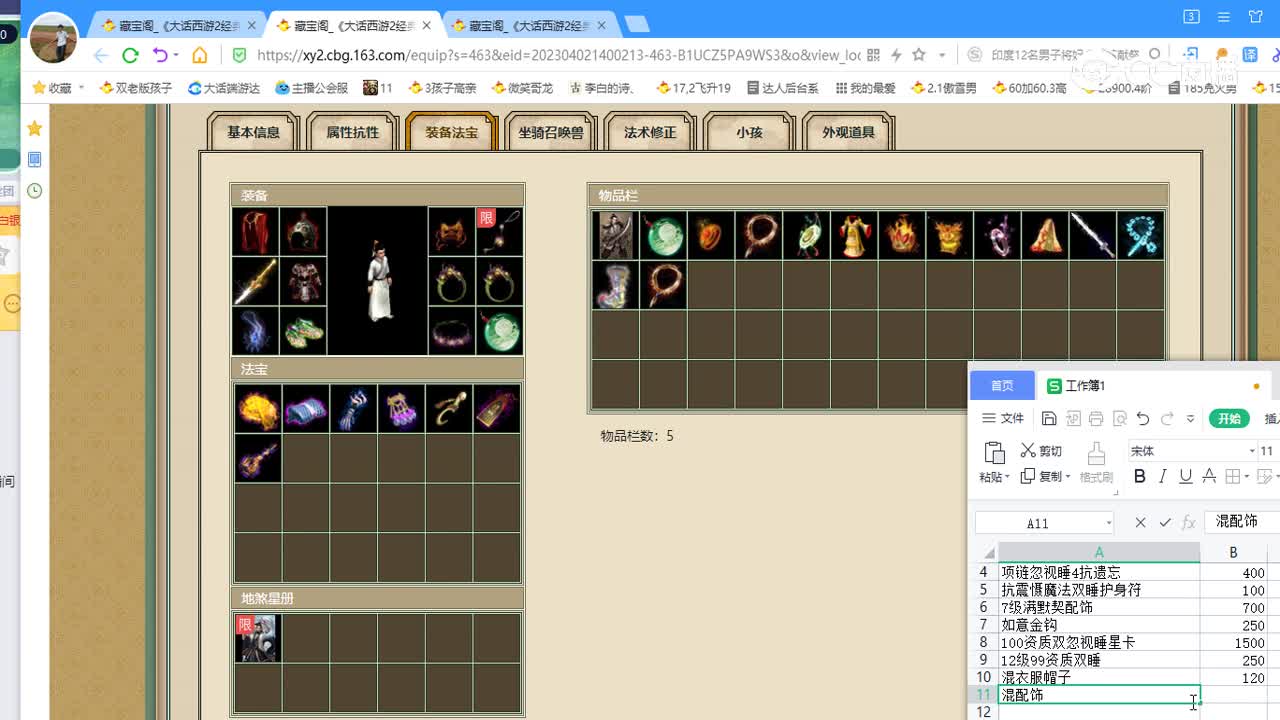The width and height of the screenshot is (1280, 720).
Task: Expand the quick access toolbar dropdown
Action: click(1190, 418)
